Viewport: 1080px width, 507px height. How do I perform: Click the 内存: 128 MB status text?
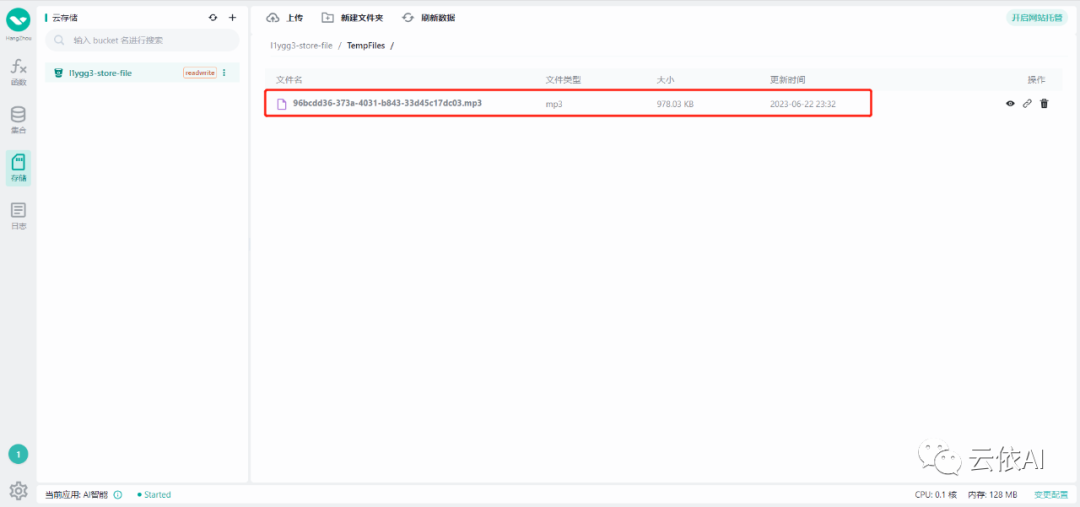(994, 495)
